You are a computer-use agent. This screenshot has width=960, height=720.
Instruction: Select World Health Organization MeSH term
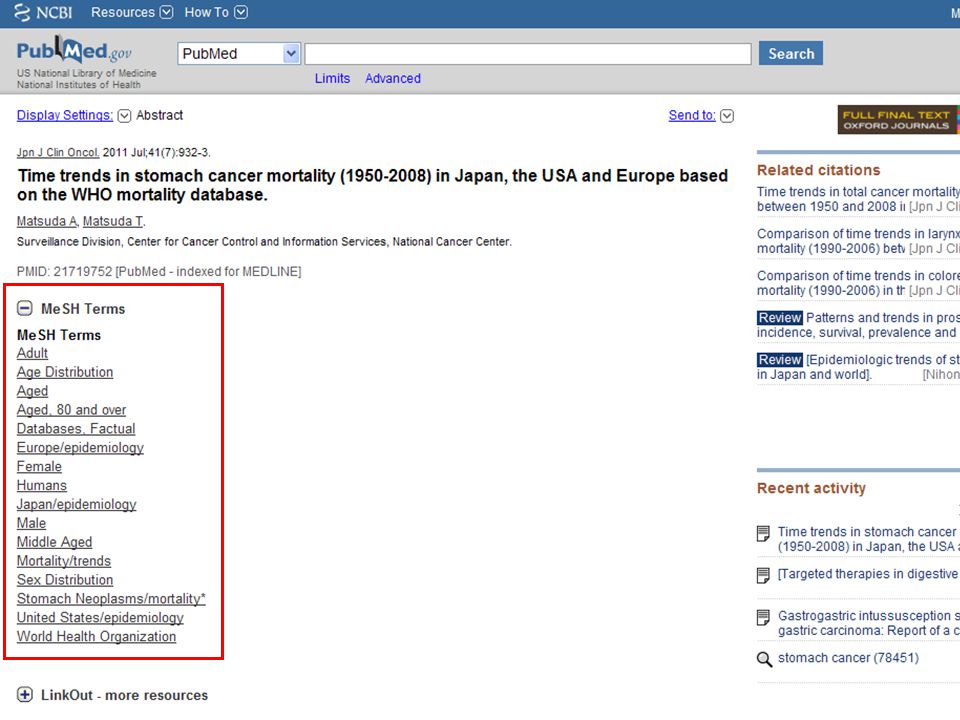coord(96,637)
